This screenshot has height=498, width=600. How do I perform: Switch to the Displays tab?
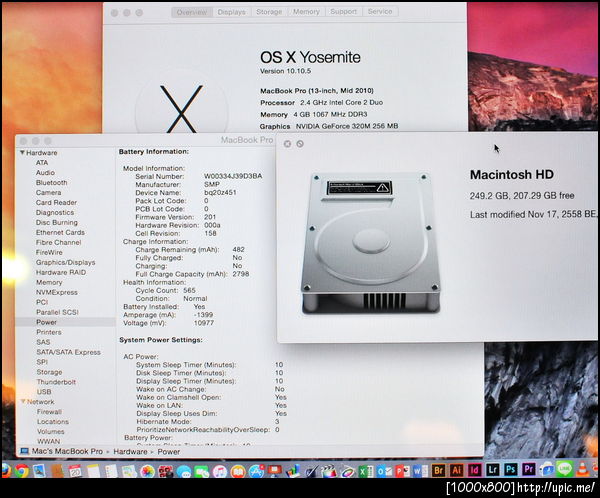pos(232,12)
